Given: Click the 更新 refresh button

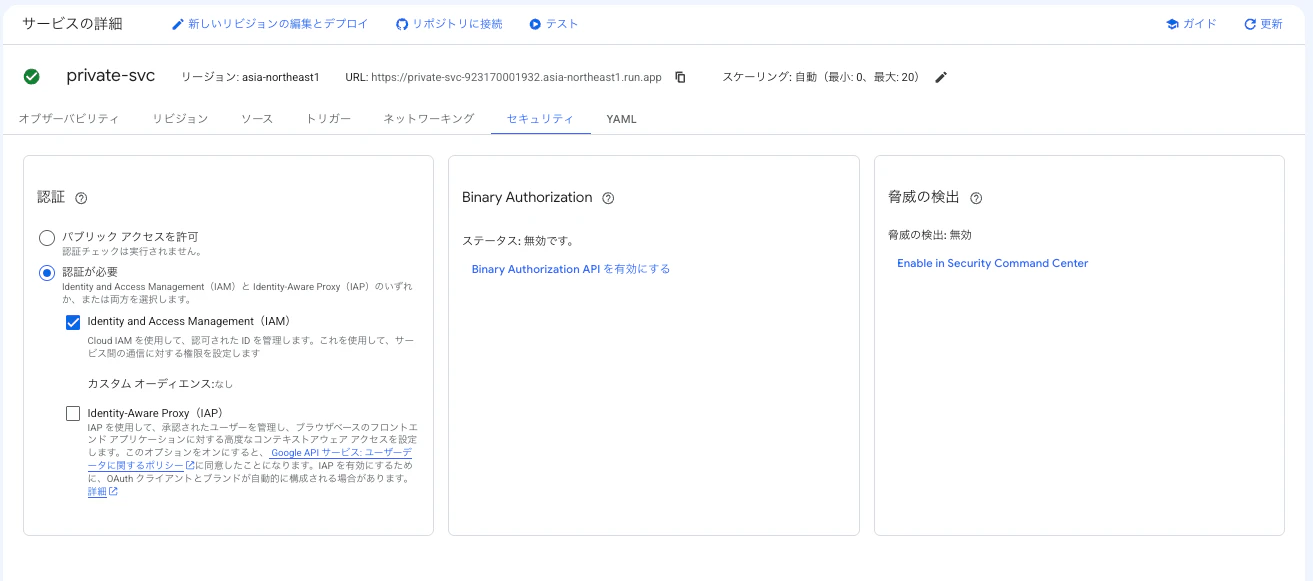Looking at the screenshot, I should [1263, 24].
